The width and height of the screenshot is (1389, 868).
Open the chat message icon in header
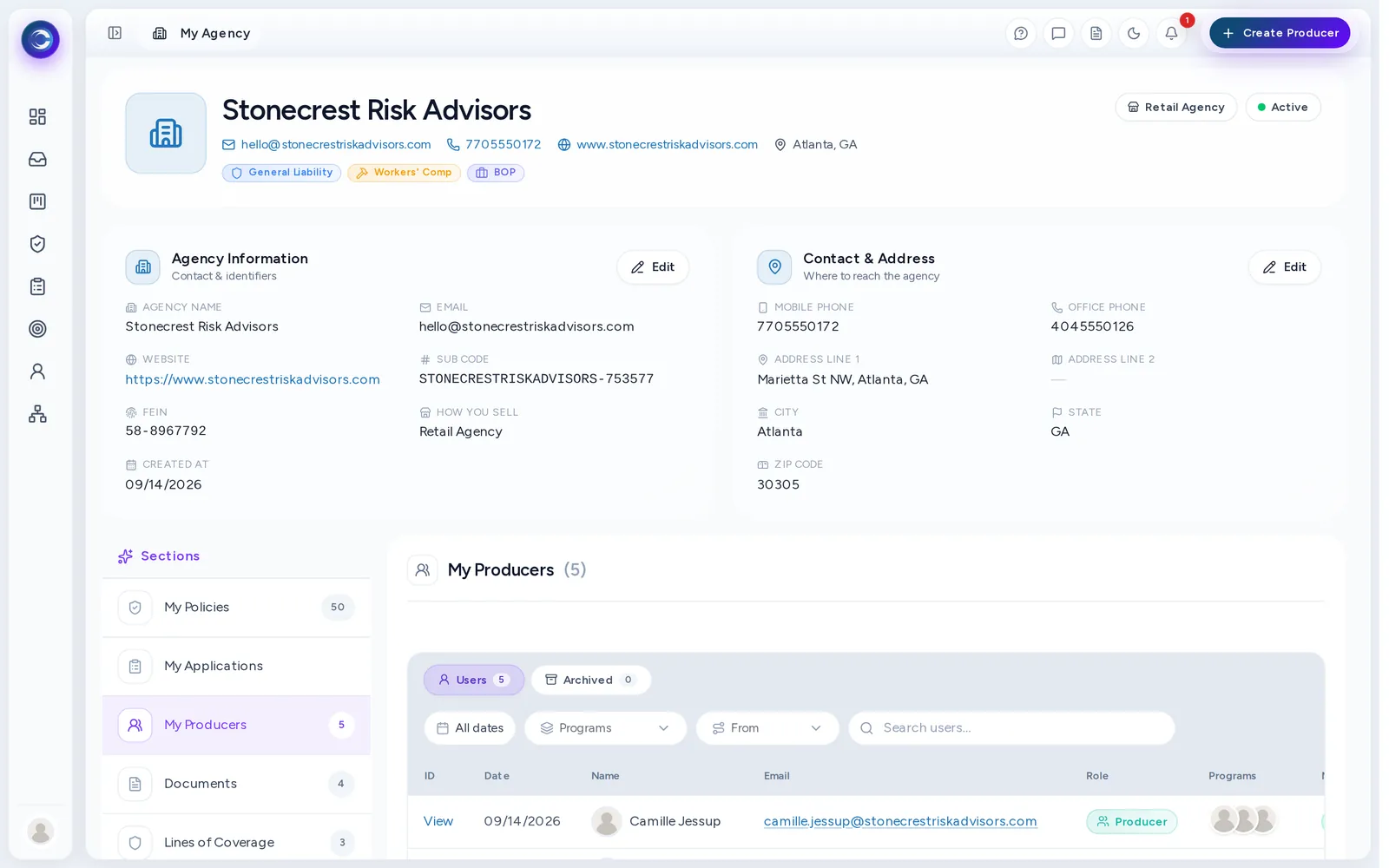[x=1058, y=33]
